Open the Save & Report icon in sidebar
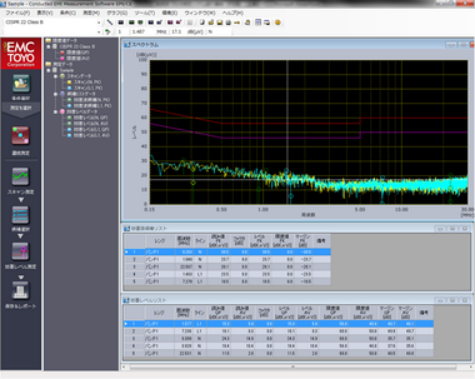475x379 pixels. coord(21,290)
